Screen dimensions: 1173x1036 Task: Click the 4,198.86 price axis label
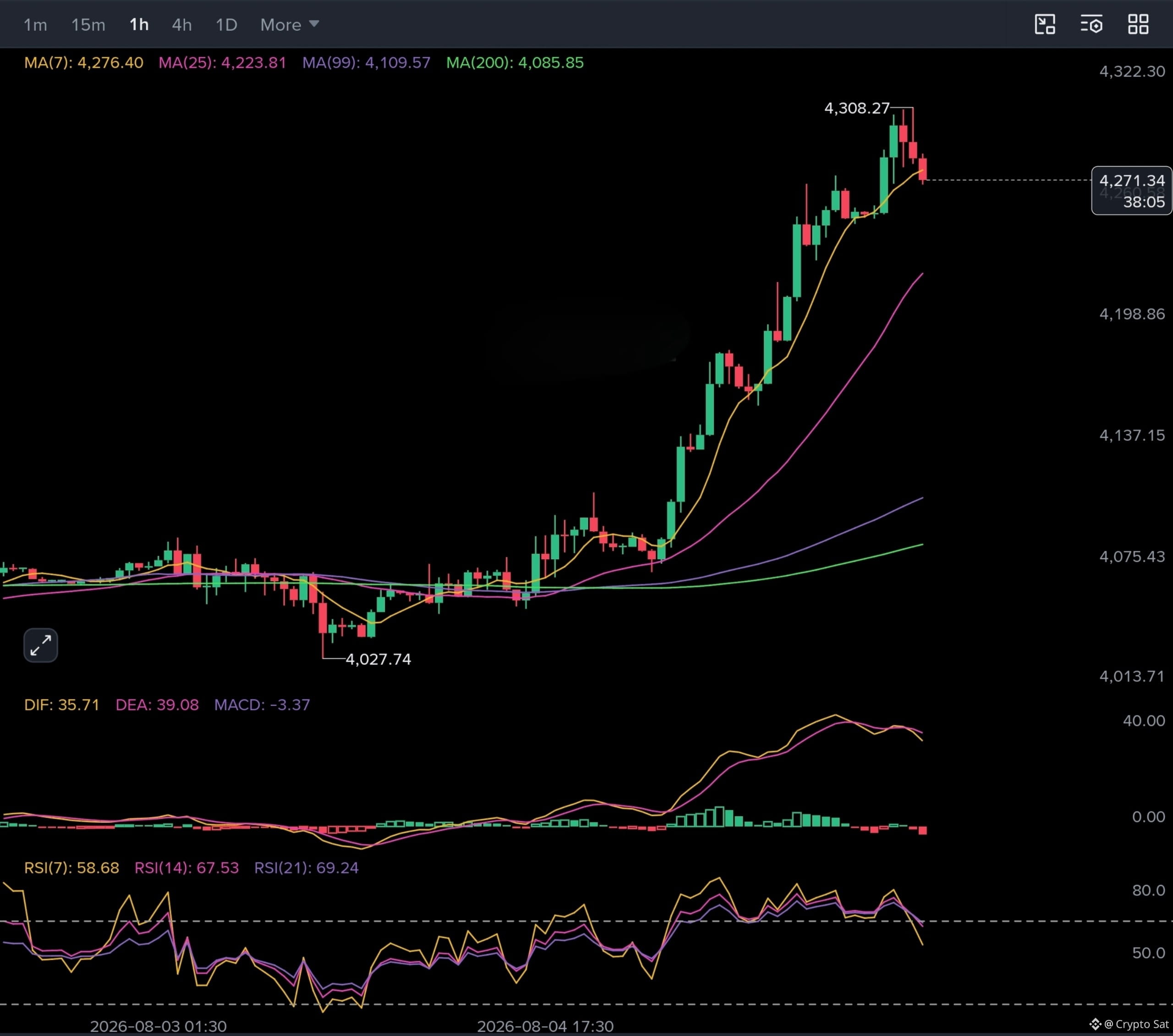pos(1132,314)
